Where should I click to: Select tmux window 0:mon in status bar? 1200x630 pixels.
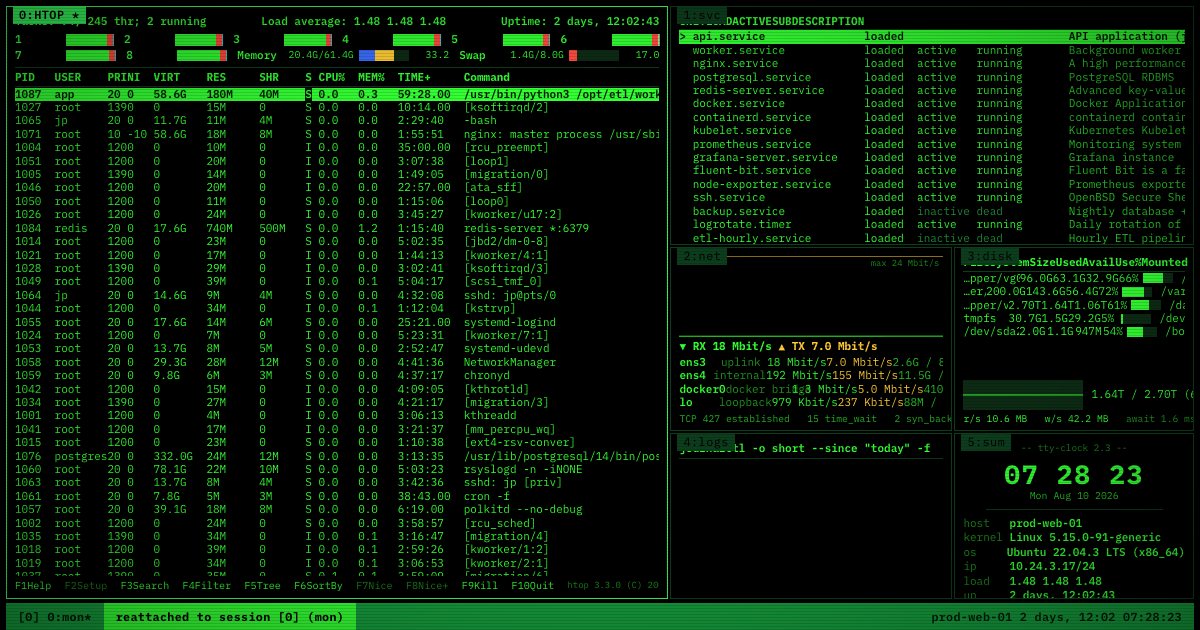point(55,617)
